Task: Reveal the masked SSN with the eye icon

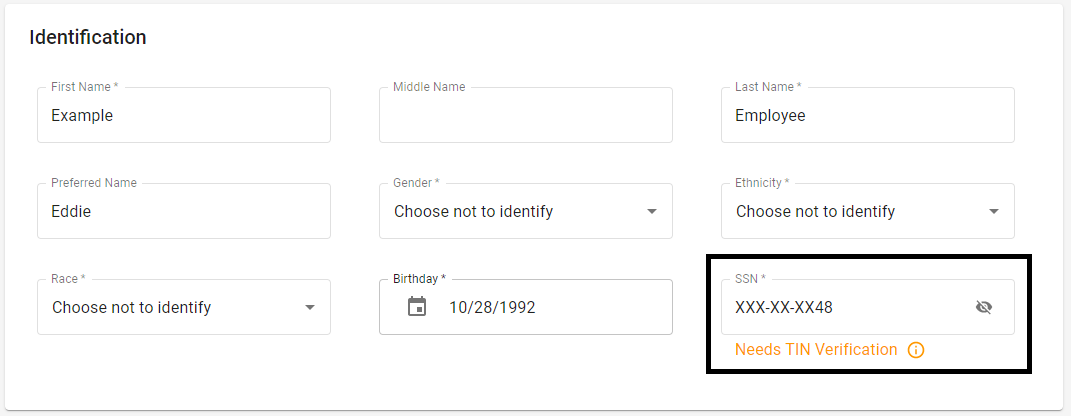Action: (x=984, y=307)
